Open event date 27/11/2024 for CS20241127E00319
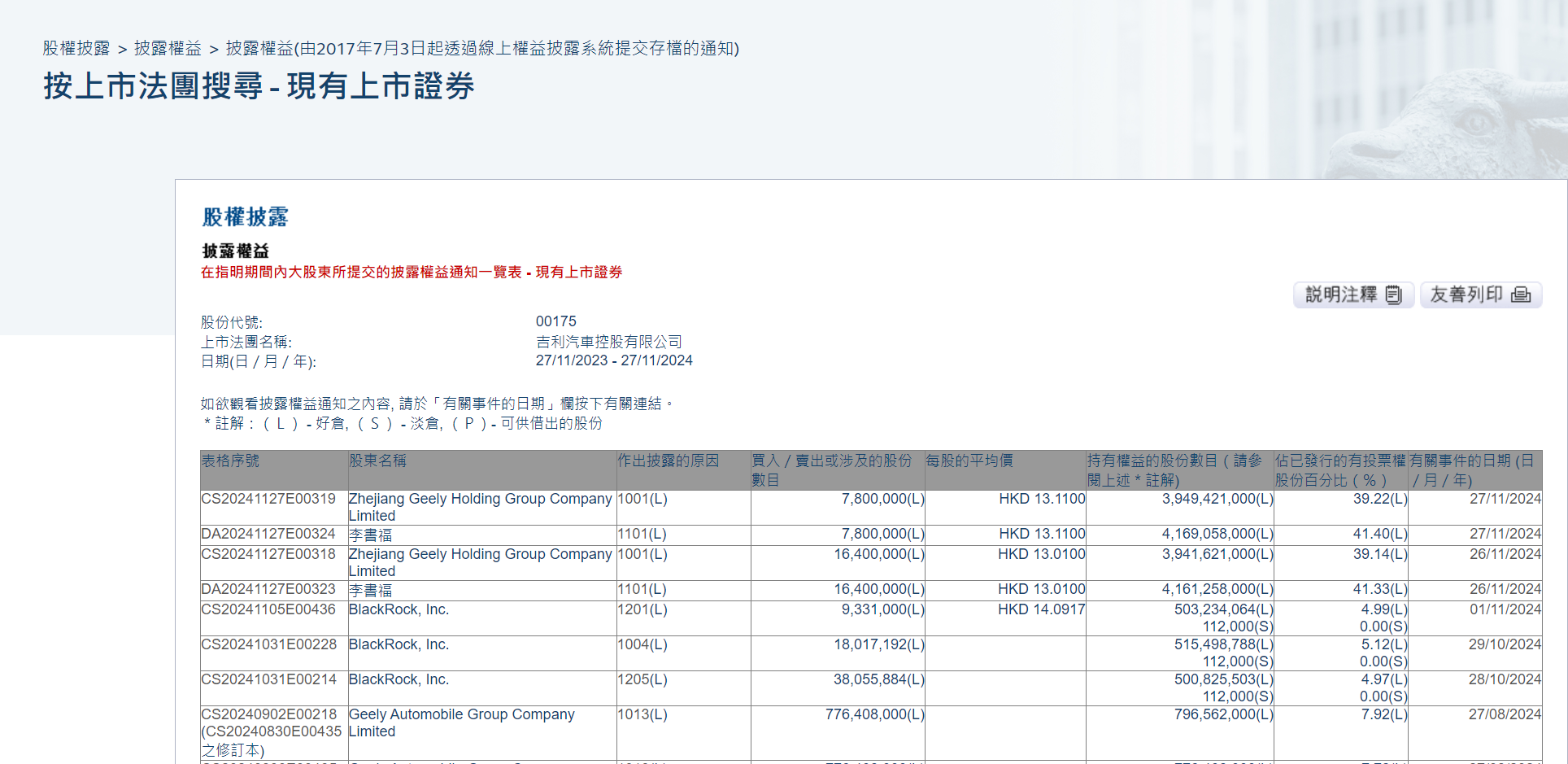1568x764 pixels. tap(1505, 499)
